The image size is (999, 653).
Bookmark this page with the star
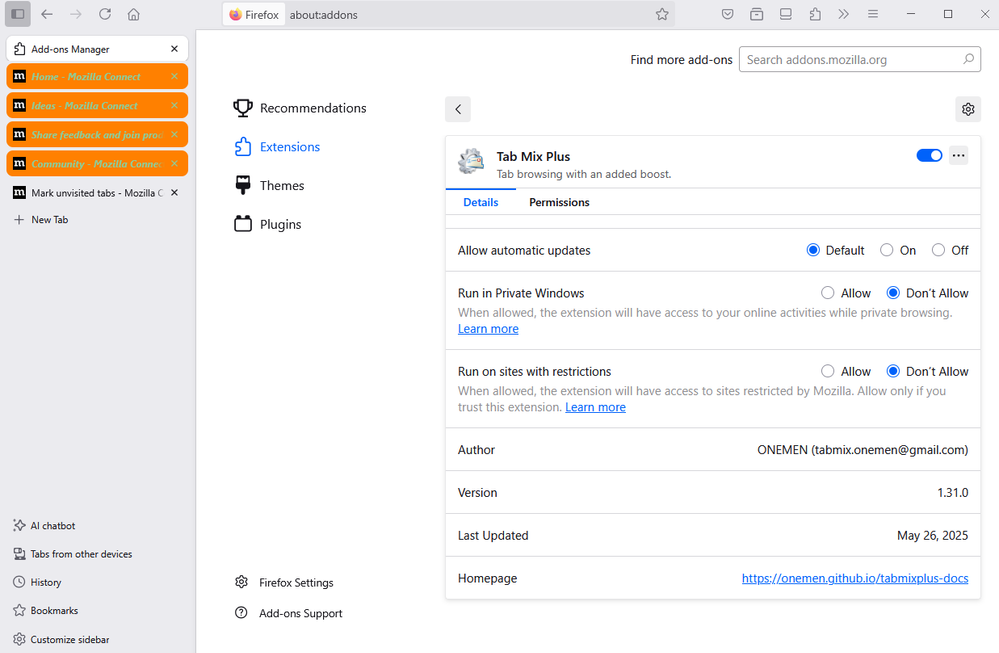pos(662,14)
